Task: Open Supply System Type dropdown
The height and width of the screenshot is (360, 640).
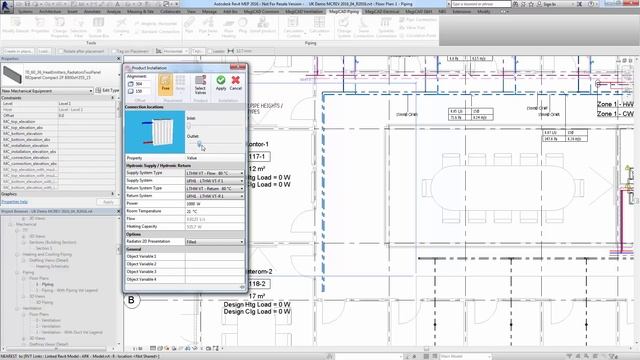Action: tap(215, 173)
